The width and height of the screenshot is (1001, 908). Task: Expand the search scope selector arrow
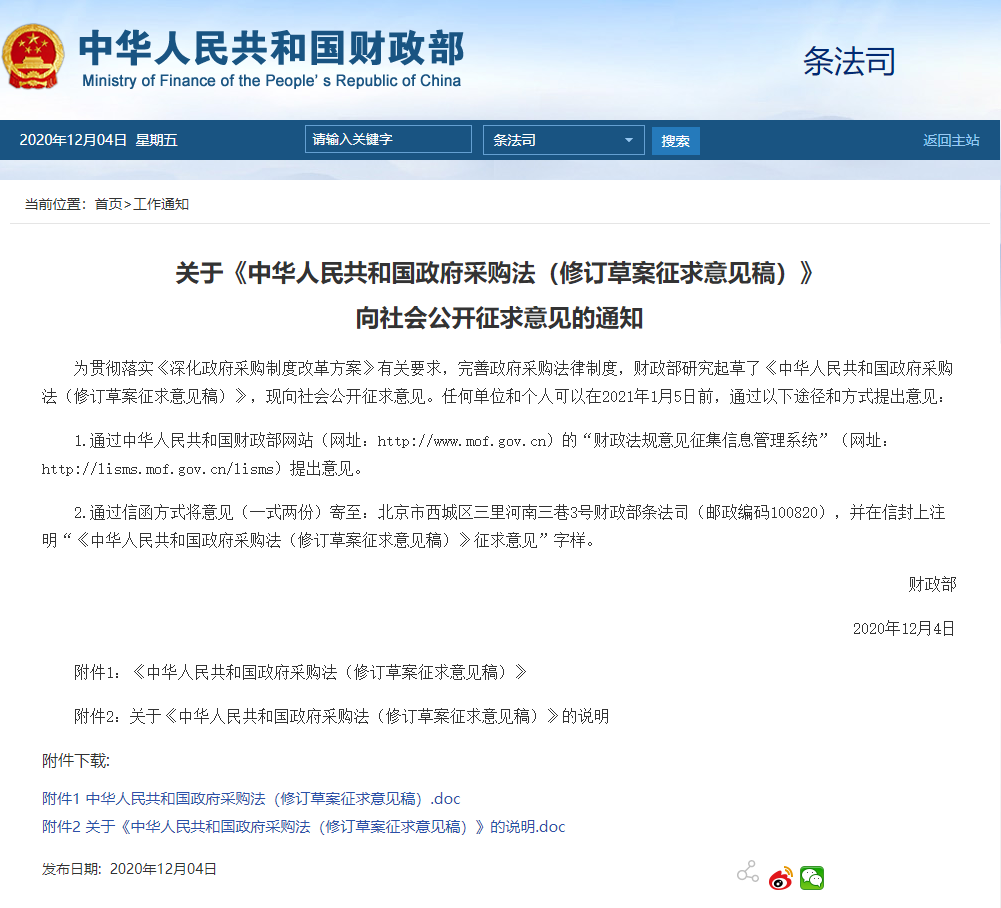click(x=629, y=139)
